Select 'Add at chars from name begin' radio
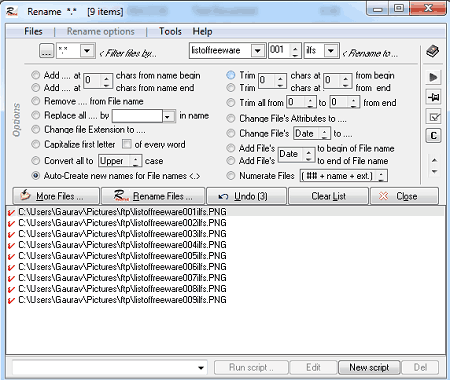450x380 pixels. click(35, 75)
